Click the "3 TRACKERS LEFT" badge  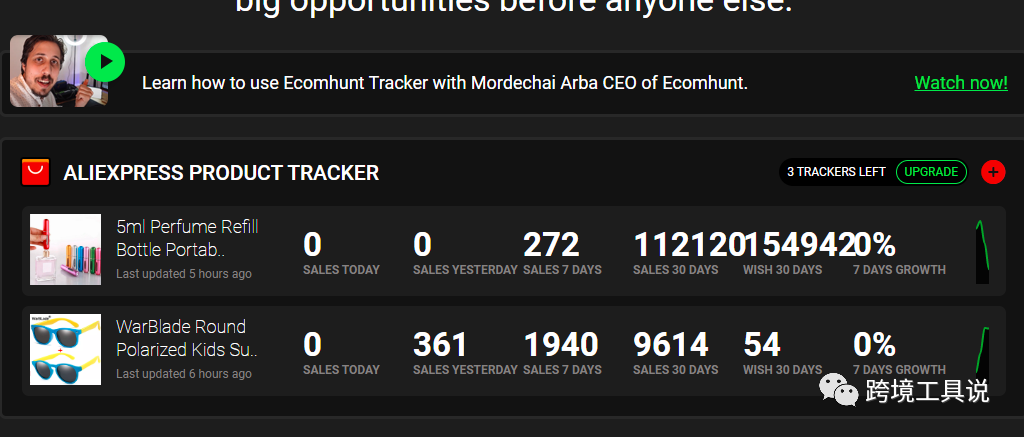pos(836,172)
